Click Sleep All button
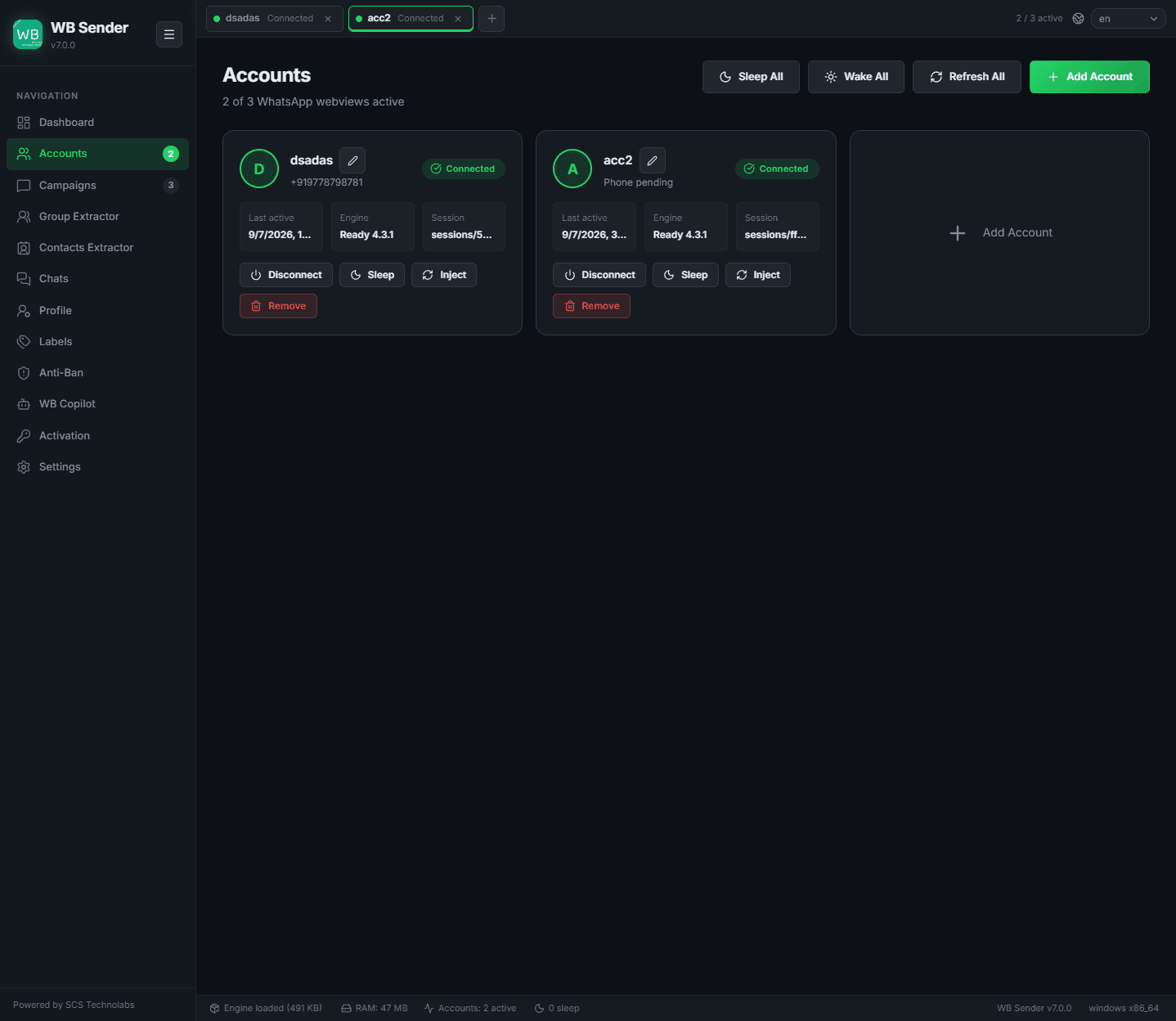This screenshot has width=1176, height=1021. pos(751,77)
